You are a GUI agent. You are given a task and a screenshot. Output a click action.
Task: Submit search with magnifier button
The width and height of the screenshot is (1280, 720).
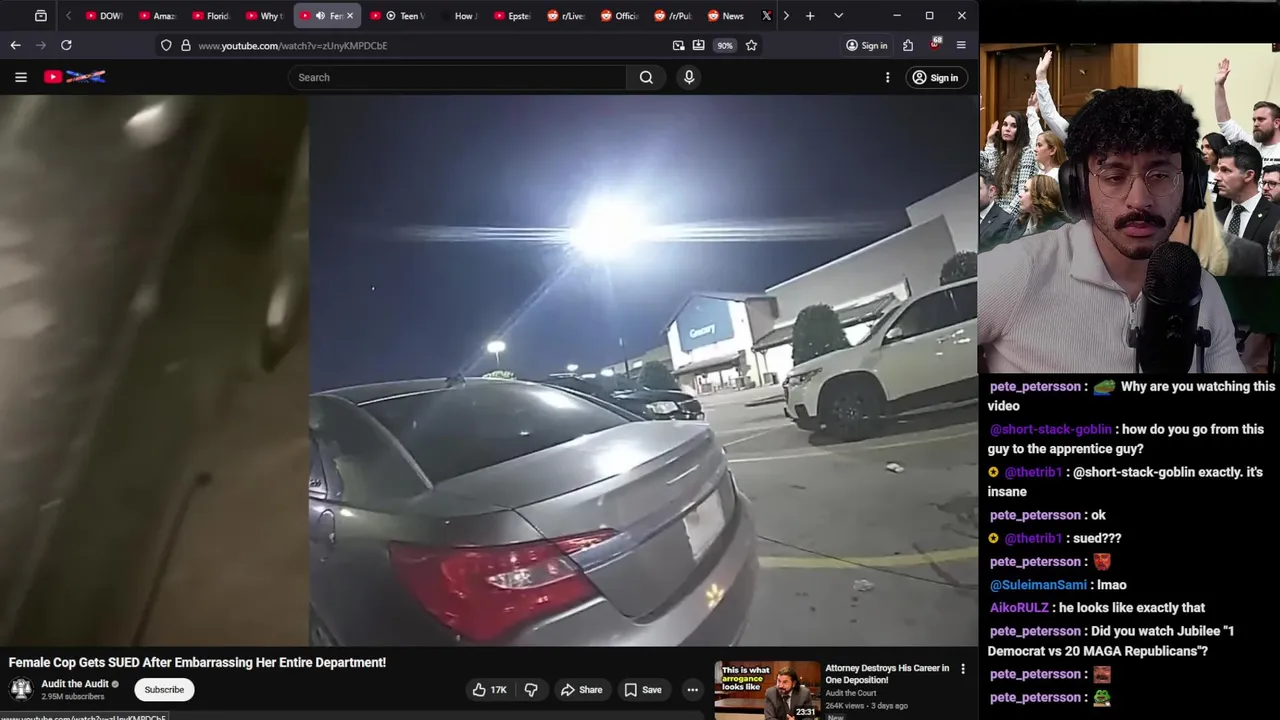click(646, 77)
